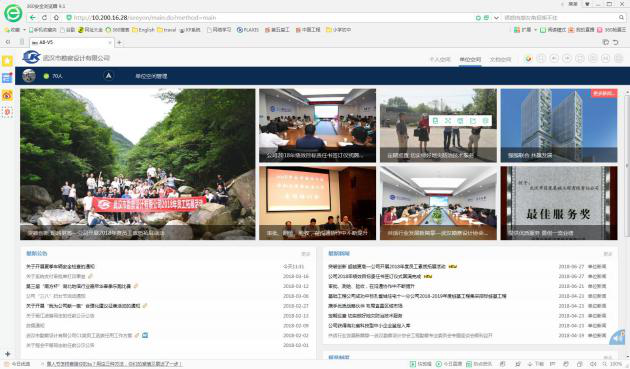Click the yellow star favorites sidebar icon
Screen dimensions: 630x369
[x=7, y=61]
